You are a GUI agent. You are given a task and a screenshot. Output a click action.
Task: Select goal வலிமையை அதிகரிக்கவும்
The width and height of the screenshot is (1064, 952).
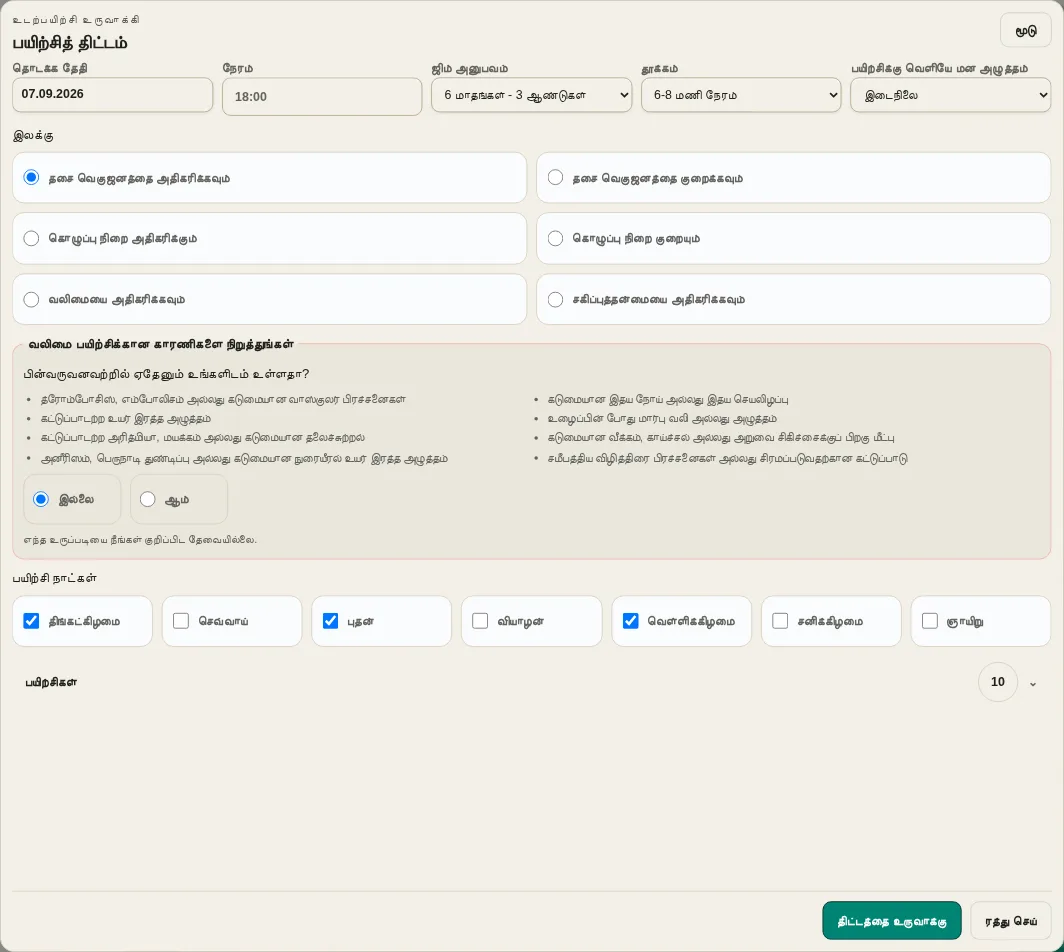point(269,299)
